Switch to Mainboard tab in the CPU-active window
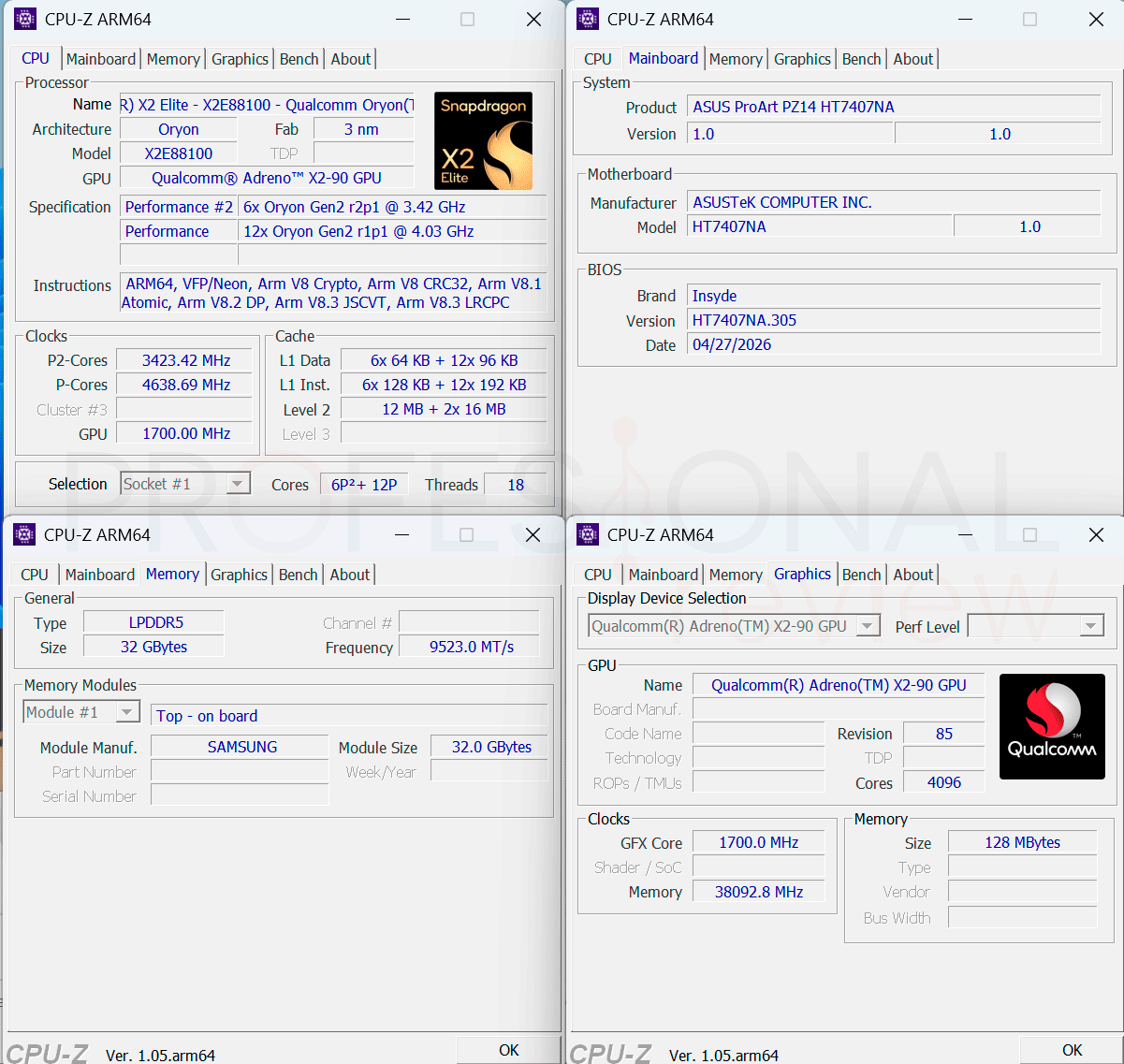This screenshot has height=1064, width=1124. click(x=101, y=59)
